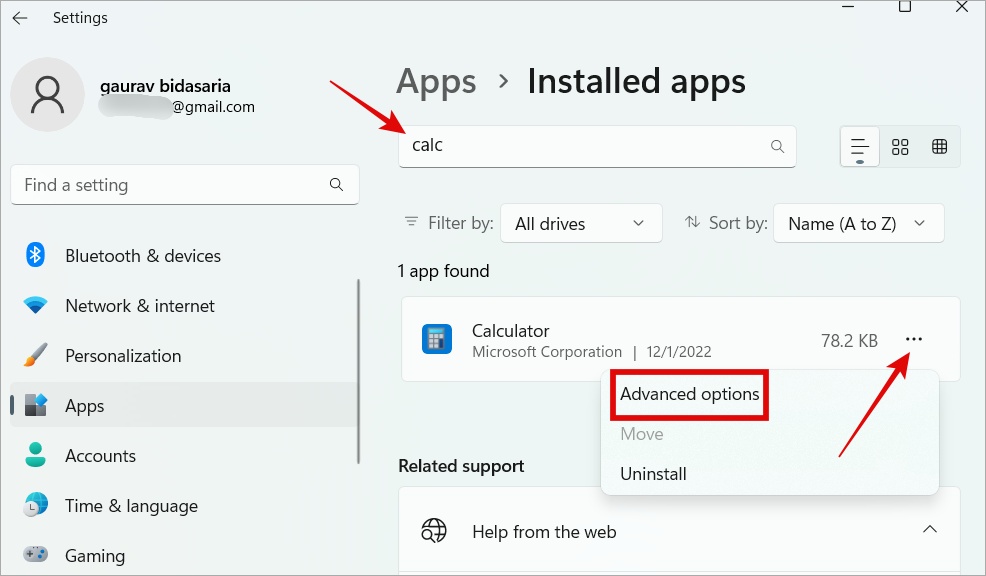Screen dimensions: 986x576
Task: Switch to list view layout
Action: click(859, 147)
